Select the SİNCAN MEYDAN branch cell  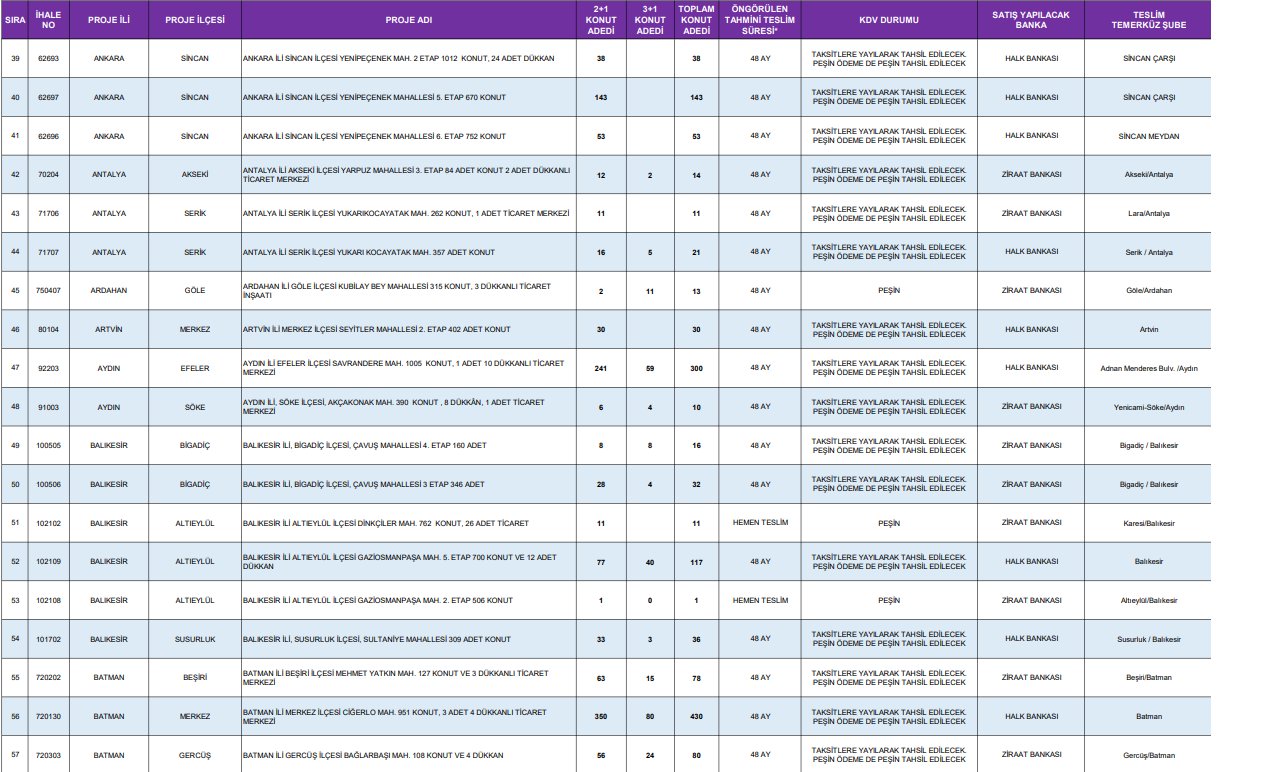tap(1149, 135)
